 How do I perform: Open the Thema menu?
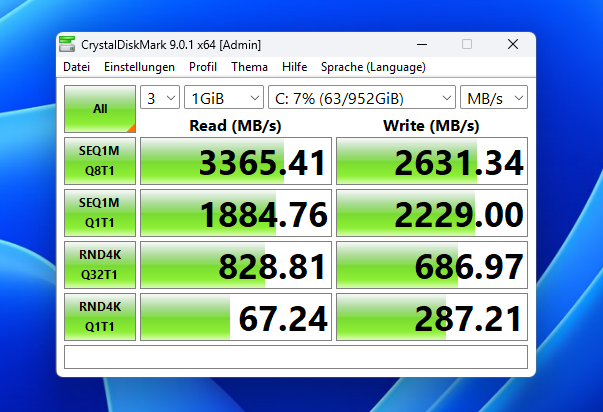[249, 67]
